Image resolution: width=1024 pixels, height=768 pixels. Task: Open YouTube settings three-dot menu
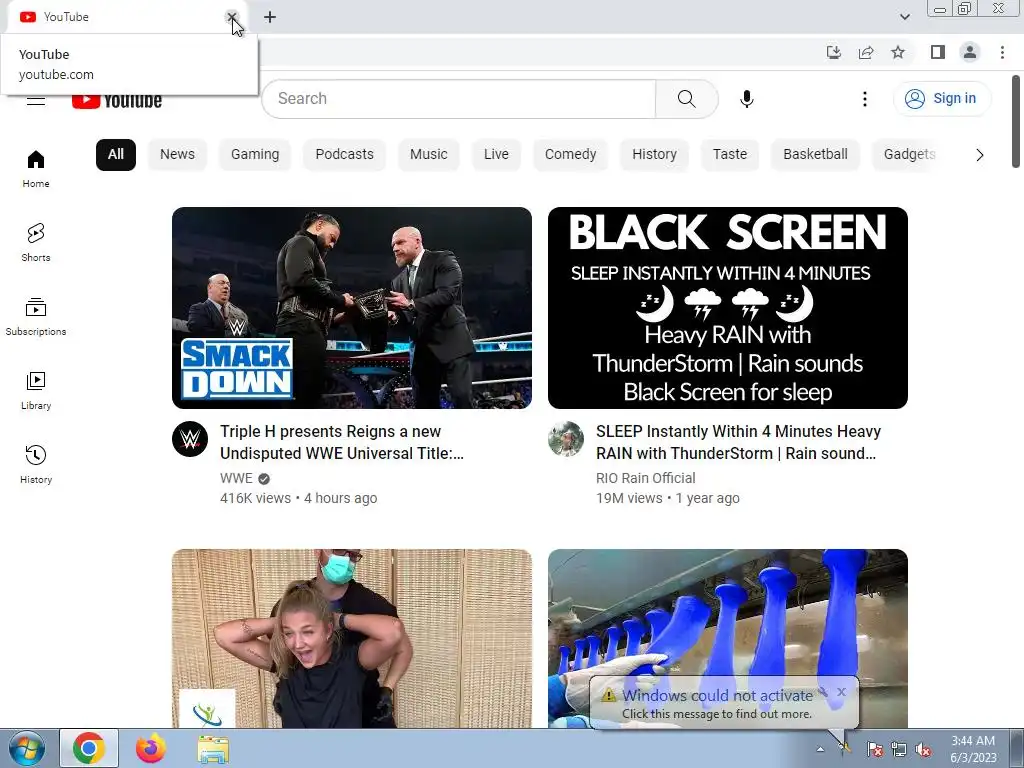tap(865, 99)
